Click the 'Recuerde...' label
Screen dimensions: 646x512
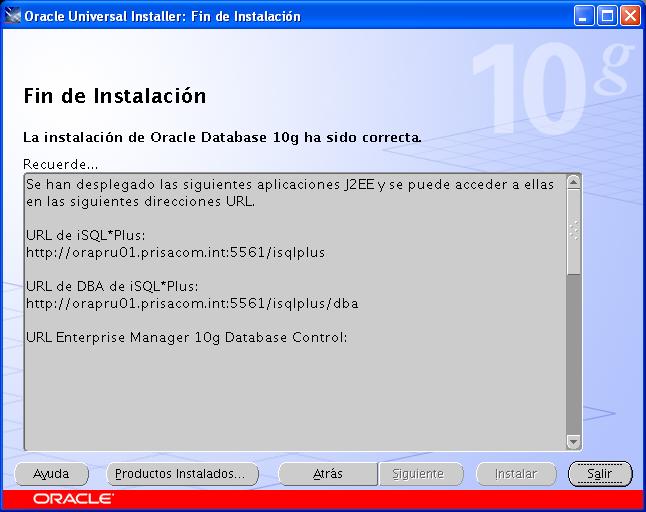click(x=61, y=164)
